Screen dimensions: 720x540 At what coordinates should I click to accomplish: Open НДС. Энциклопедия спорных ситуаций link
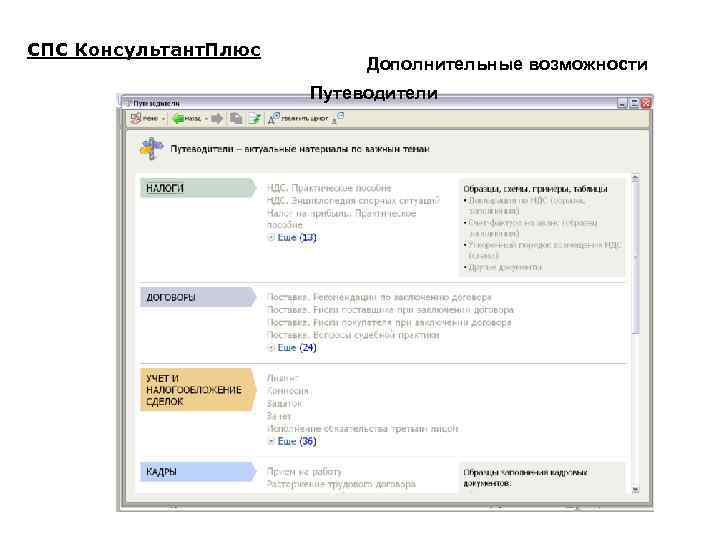coord(353,201)
